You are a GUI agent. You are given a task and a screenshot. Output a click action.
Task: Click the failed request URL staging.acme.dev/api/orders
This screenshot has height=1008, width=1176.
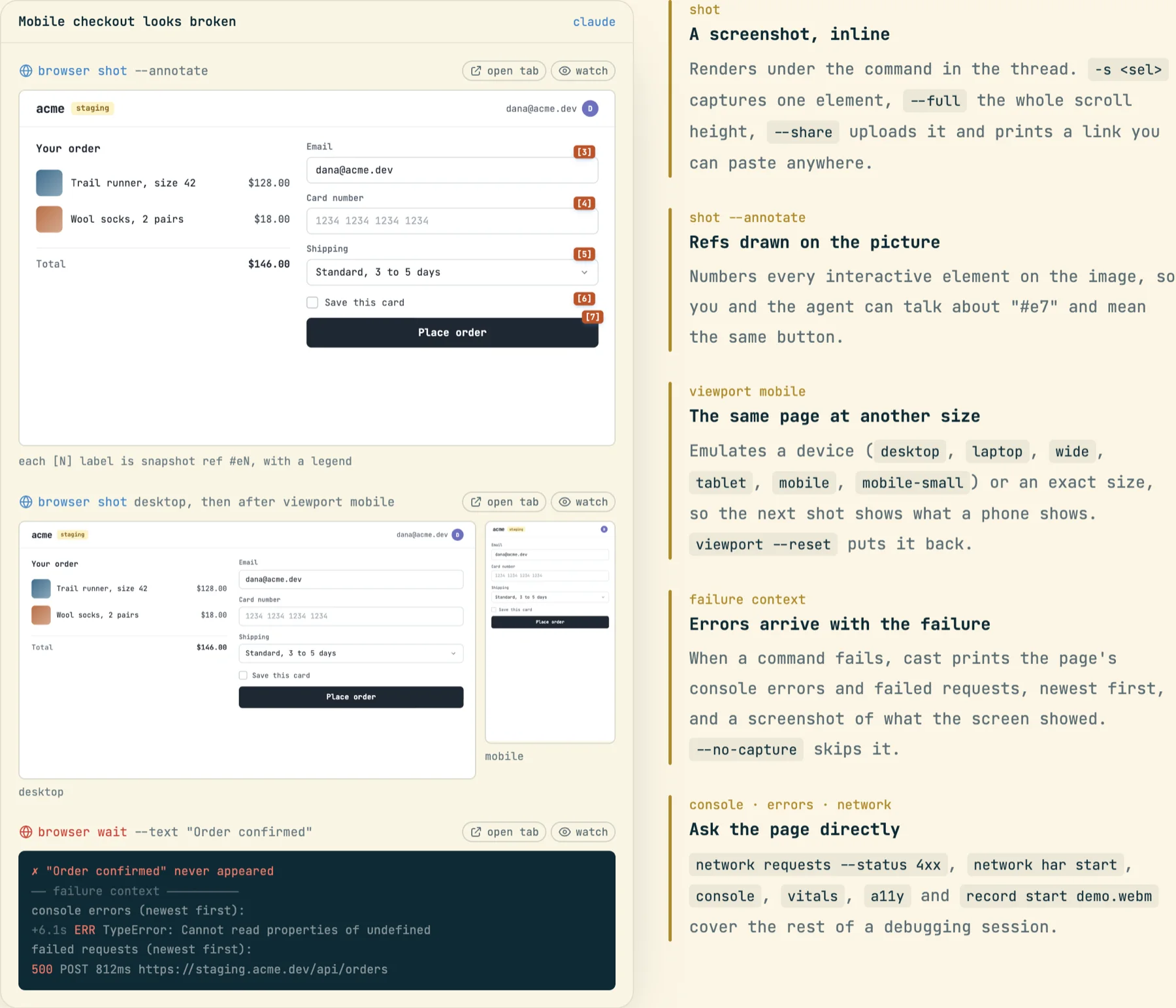pyautogui.click(x=263, y=969)
